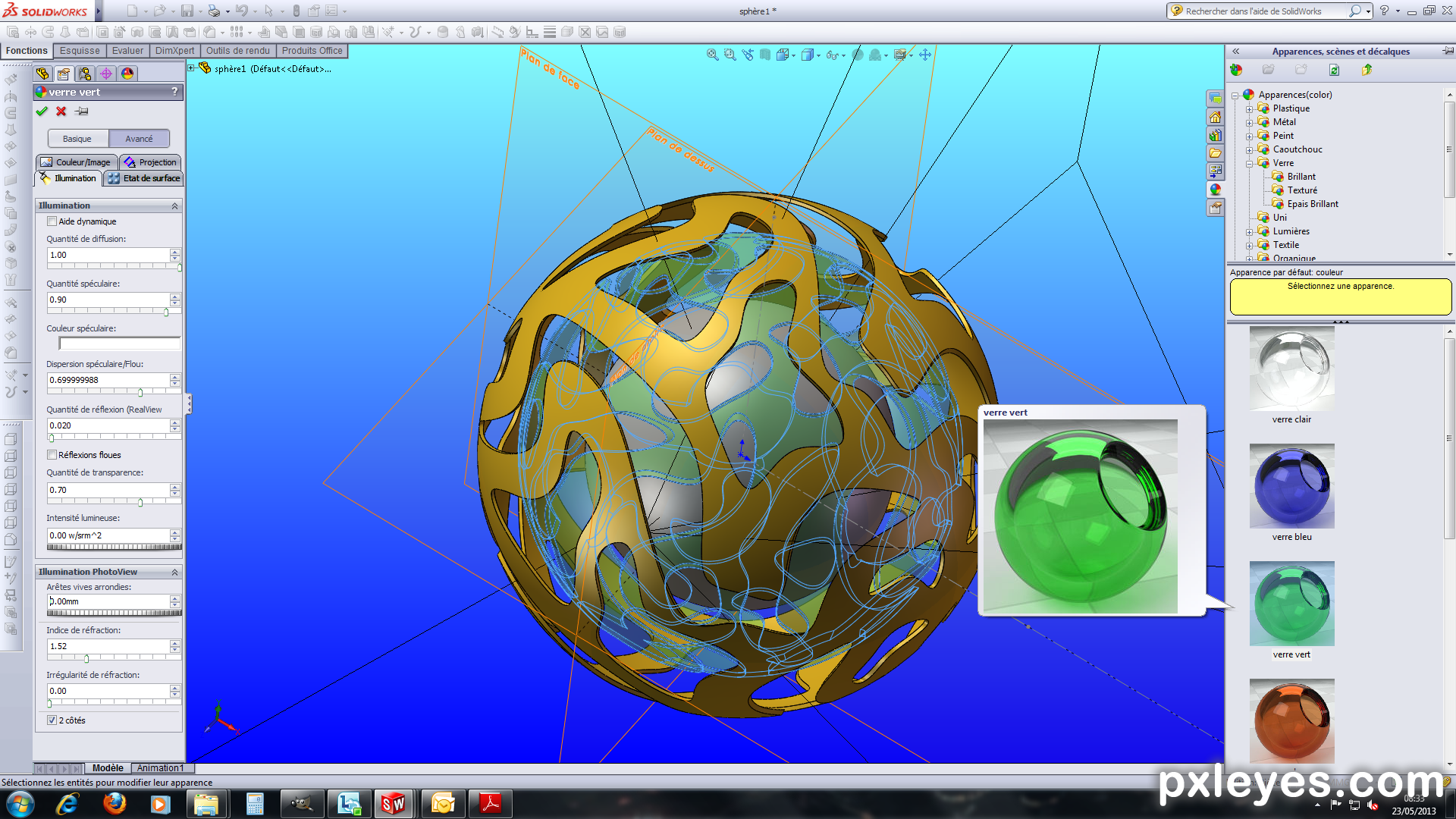
Task: Expand the Métal folder in appearances tree
Action: click(1249, 123)
